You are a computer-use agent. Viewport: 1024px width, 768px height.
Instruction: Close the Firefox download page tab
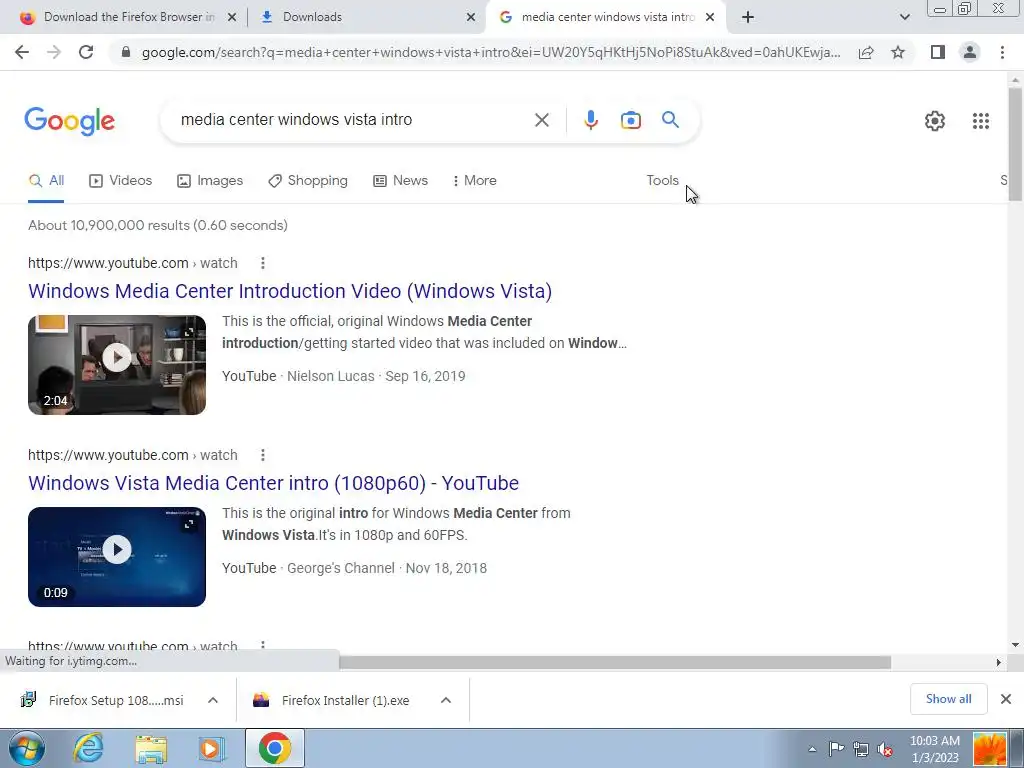(232, 18)
